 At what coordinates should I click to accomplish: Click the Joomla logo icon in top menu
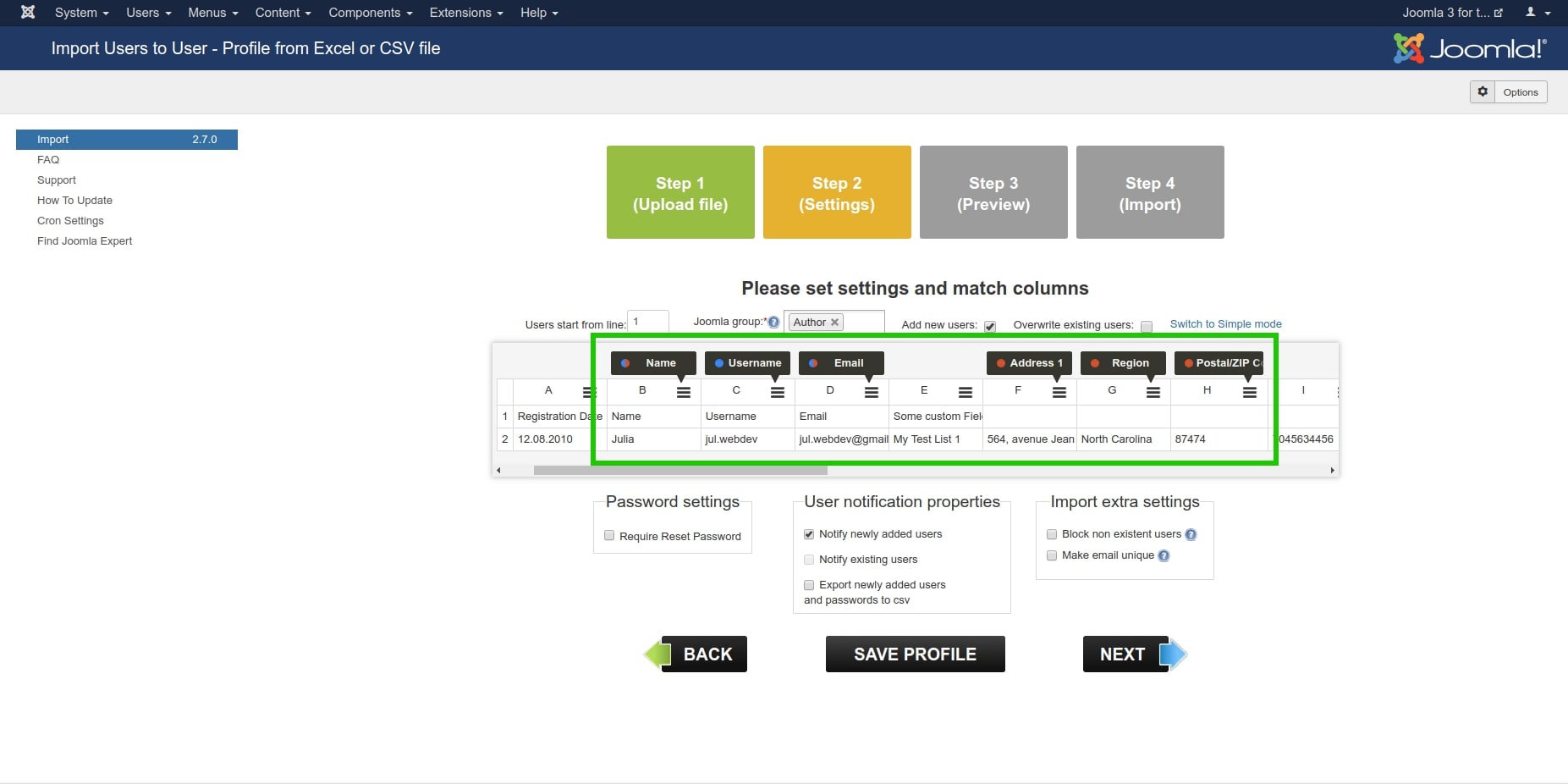click(28, 13)
